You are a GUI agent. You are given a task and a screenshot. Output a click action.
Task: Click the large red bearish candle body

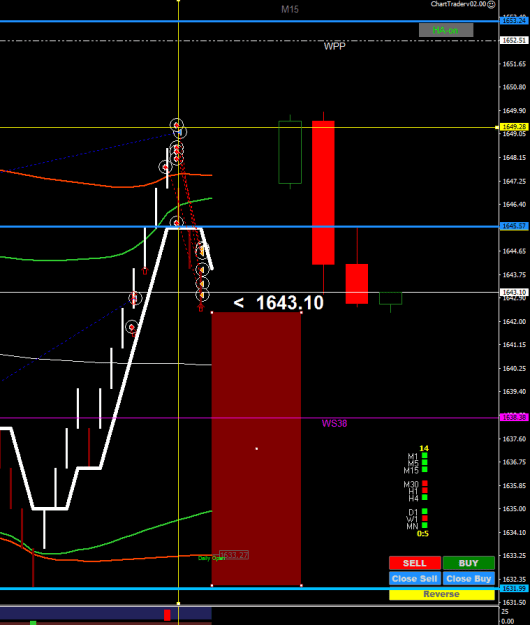323,193
